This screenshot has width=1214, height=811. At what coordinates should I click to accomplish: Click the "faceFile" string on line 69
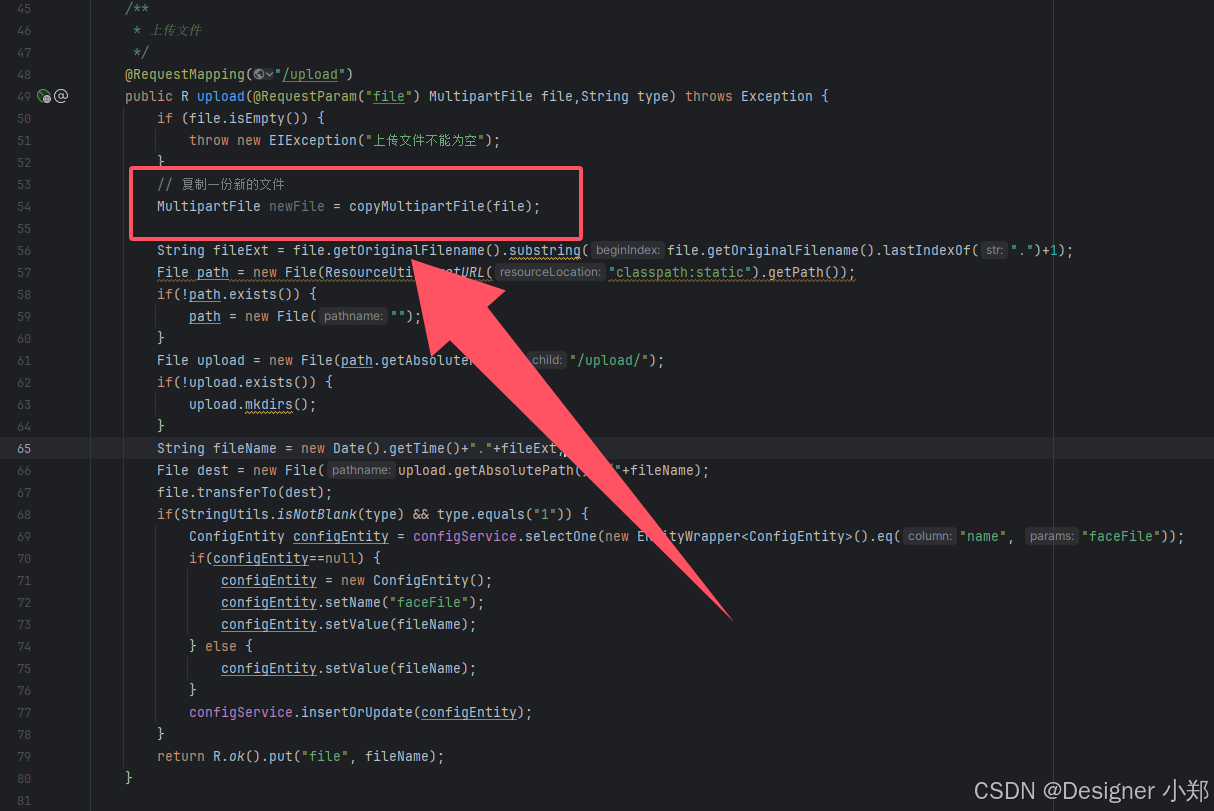(x=1121, y=536)
